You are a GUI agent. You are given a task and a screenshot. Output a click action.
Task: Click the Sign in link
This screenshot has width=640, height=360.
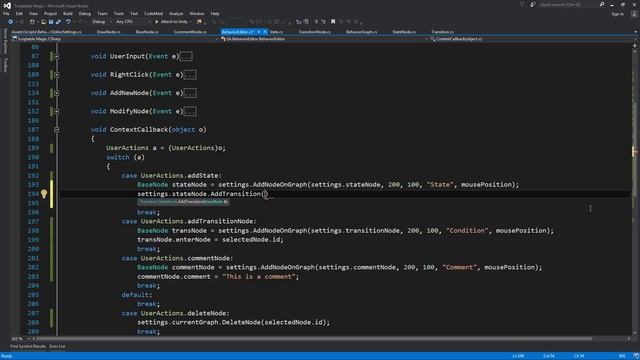point(617,14)
